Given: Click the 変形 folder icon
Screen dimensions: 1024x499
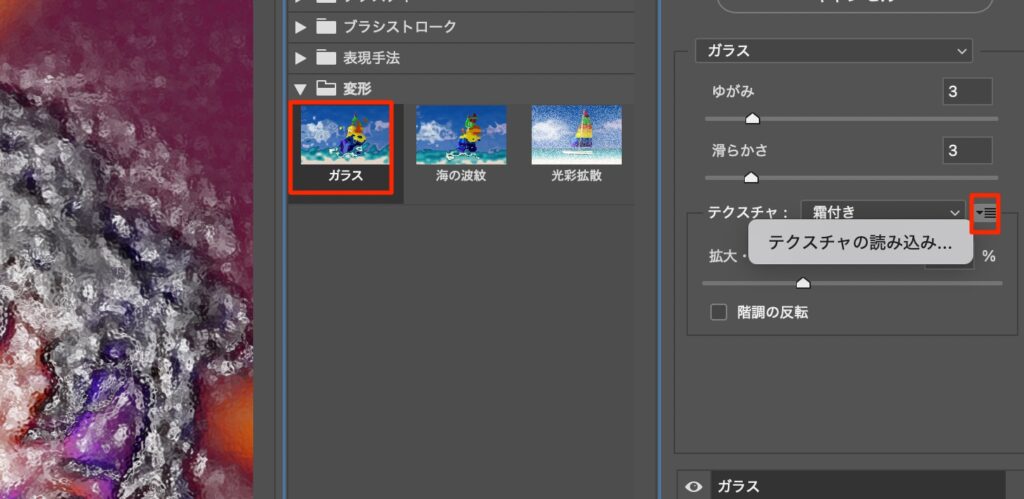Looking at the screenshot, I should (x=326, y=88).
